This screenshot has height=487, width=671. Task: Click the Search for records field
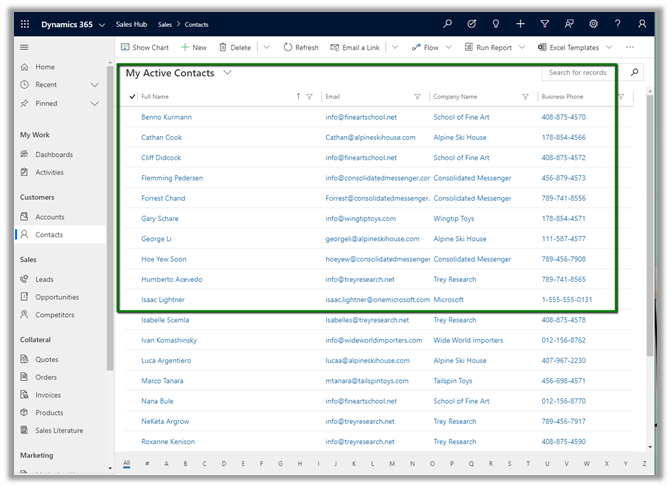578,73
